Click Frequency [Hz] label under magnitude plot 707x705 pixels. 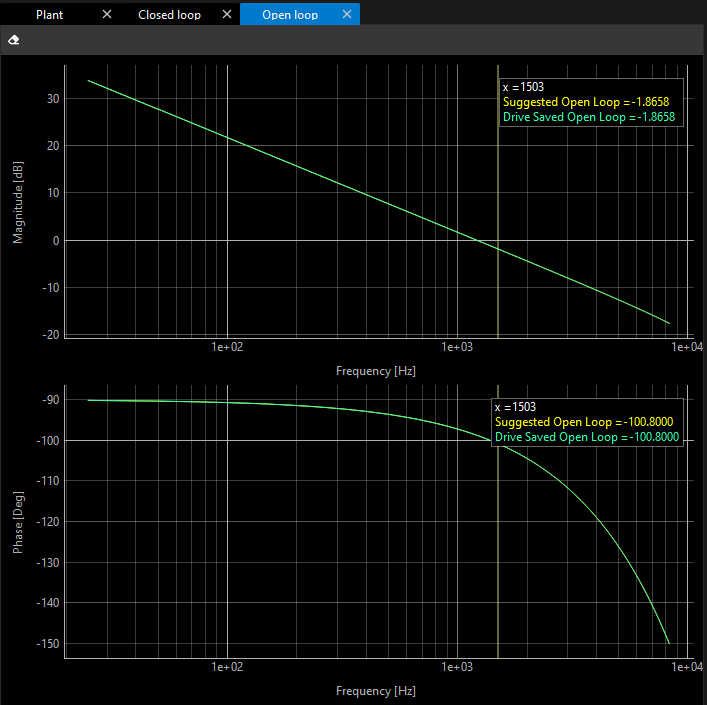tap(375, 371)
